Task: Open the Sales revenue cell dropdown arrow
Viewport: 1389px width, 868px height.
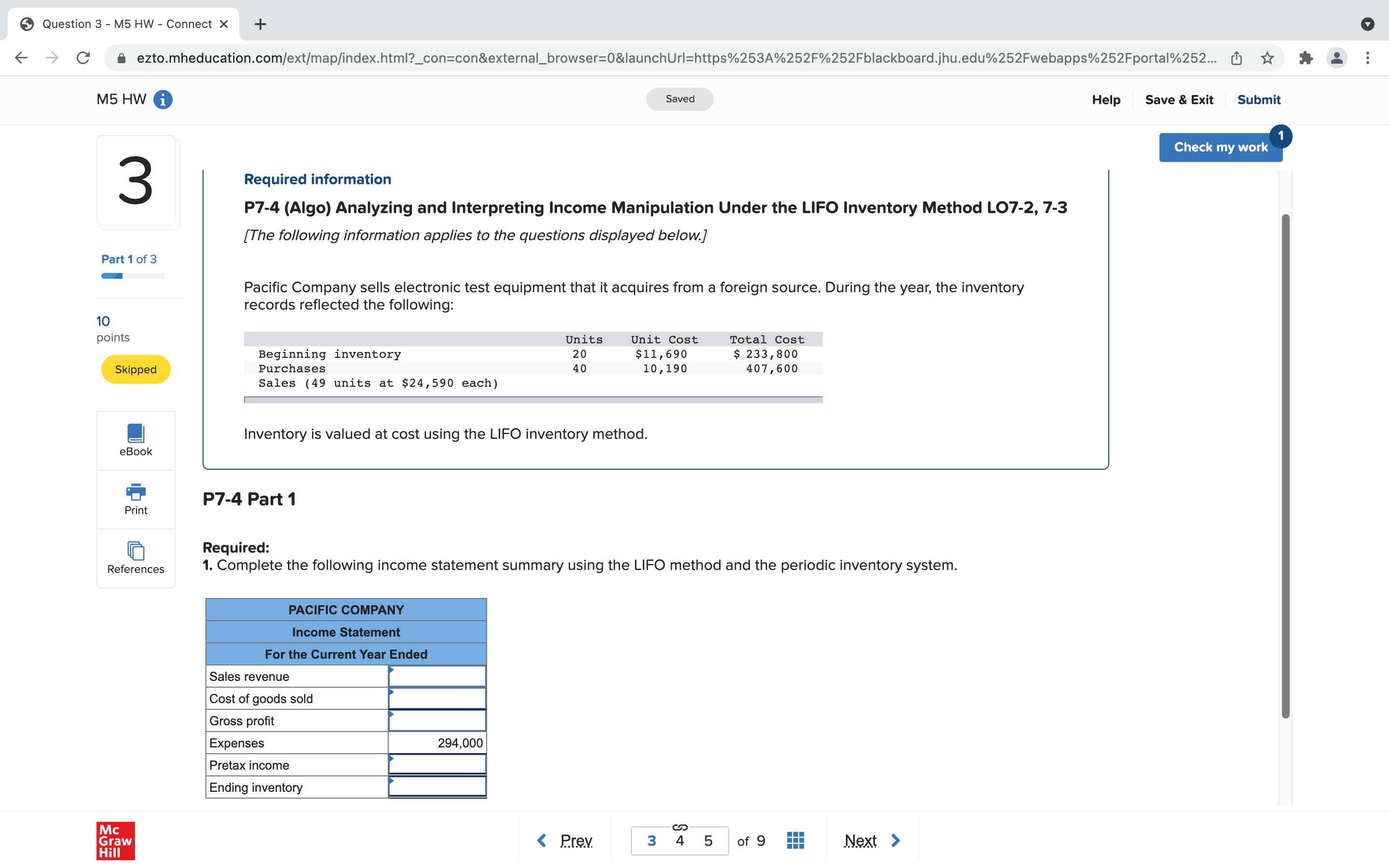Action: point(391,670)
